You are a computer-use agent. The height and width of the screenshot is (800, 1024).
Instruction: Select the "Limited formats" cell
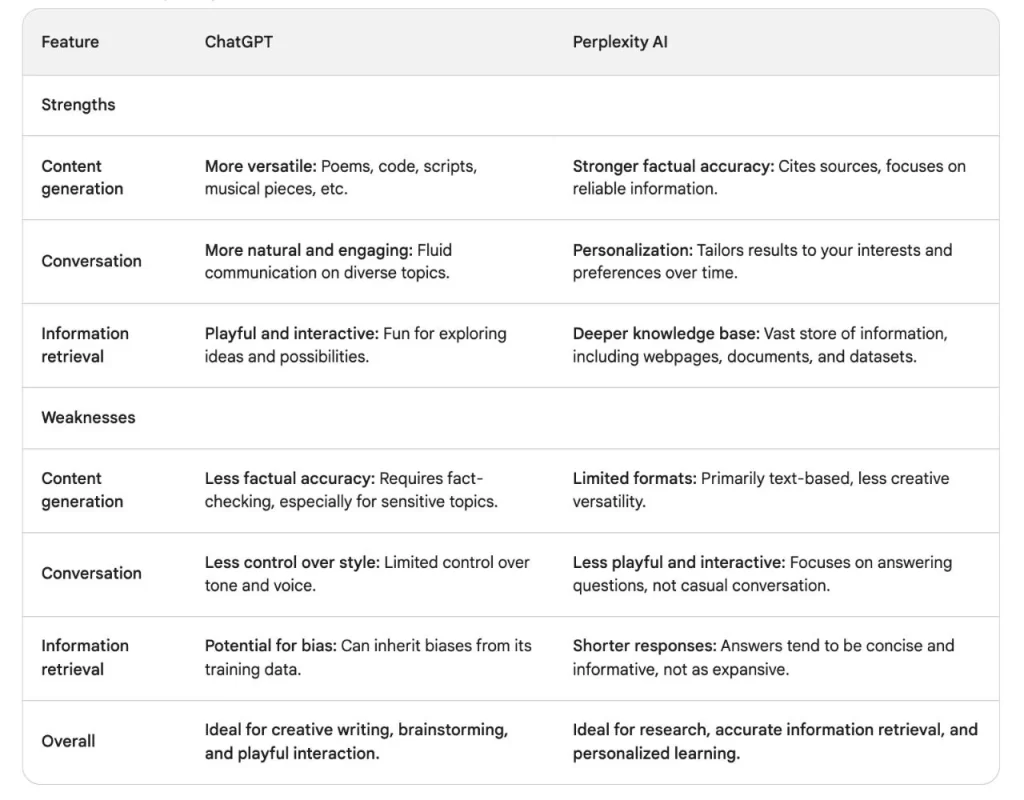[x=760, y=490]
